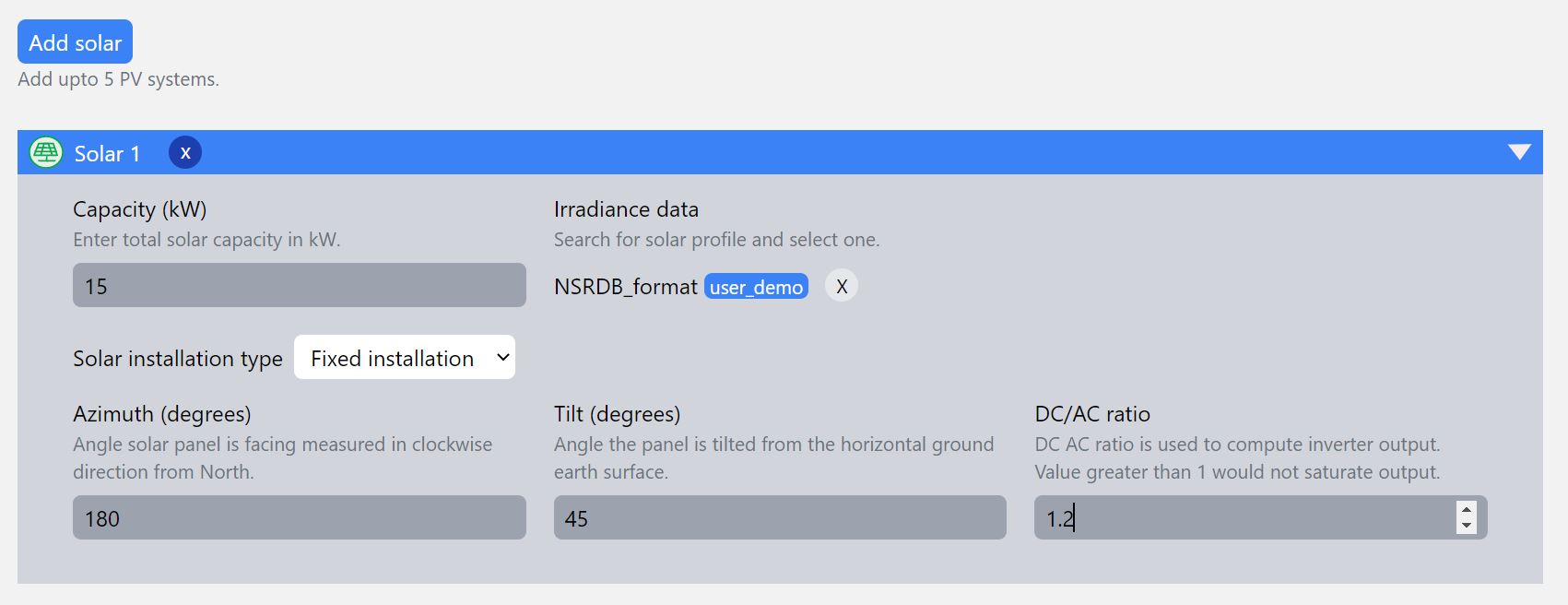Viewport: 1568px width, 605px height.
Task: Focus the Capacity (kW) input field
Action: [x=299, y=286]
